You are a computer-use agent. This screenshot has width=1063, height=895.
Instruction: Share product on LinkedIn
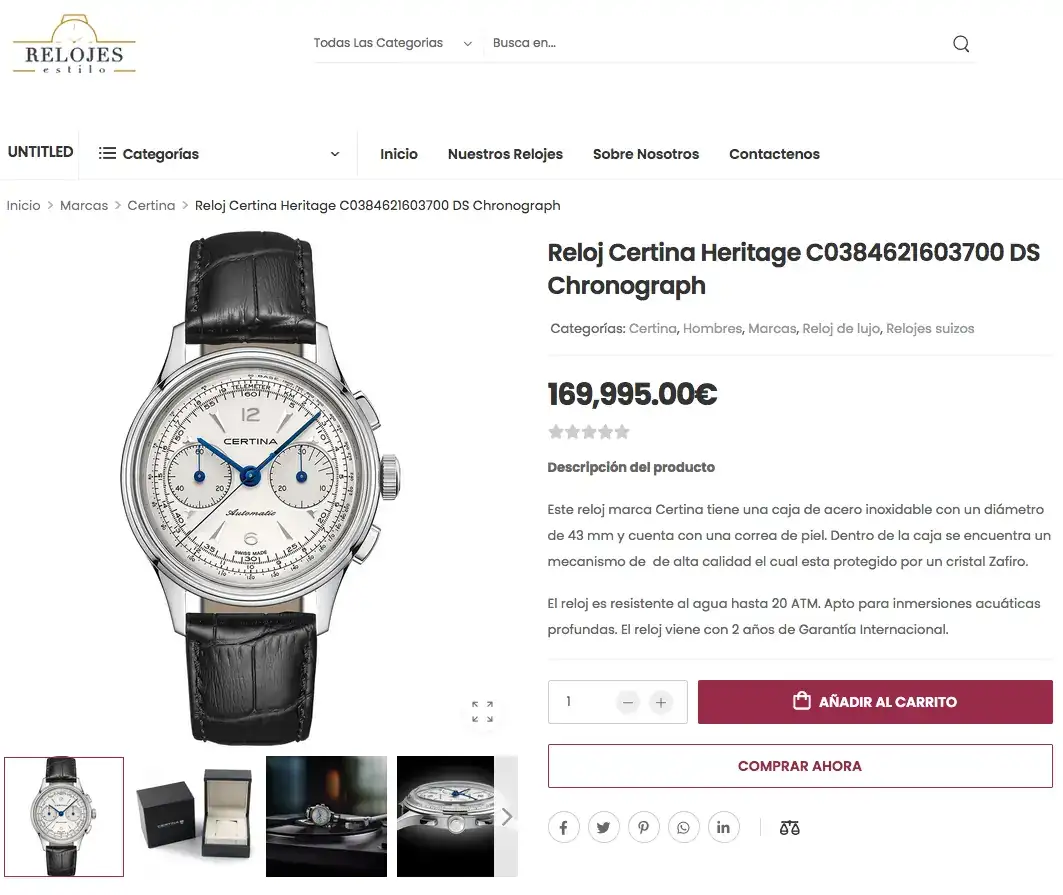coord(723,827)
